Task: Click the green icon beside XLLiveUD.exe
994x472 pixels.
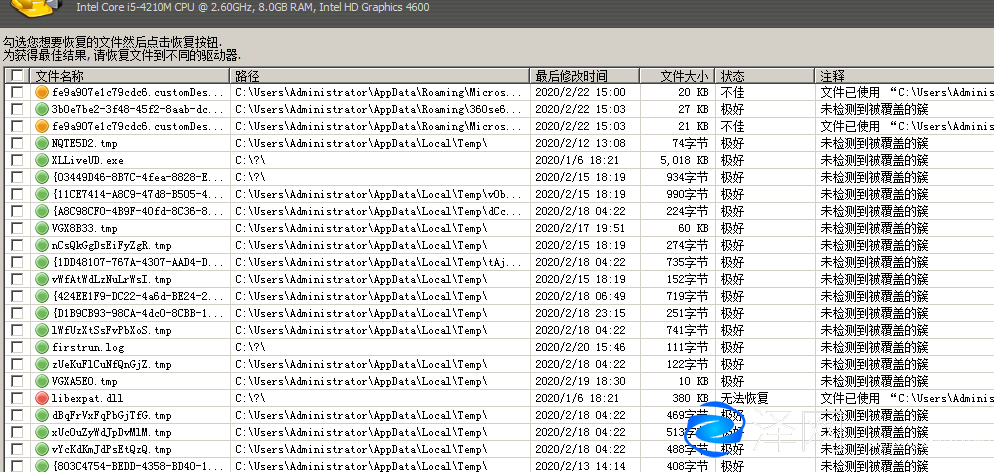Action: tap(42, 160)
